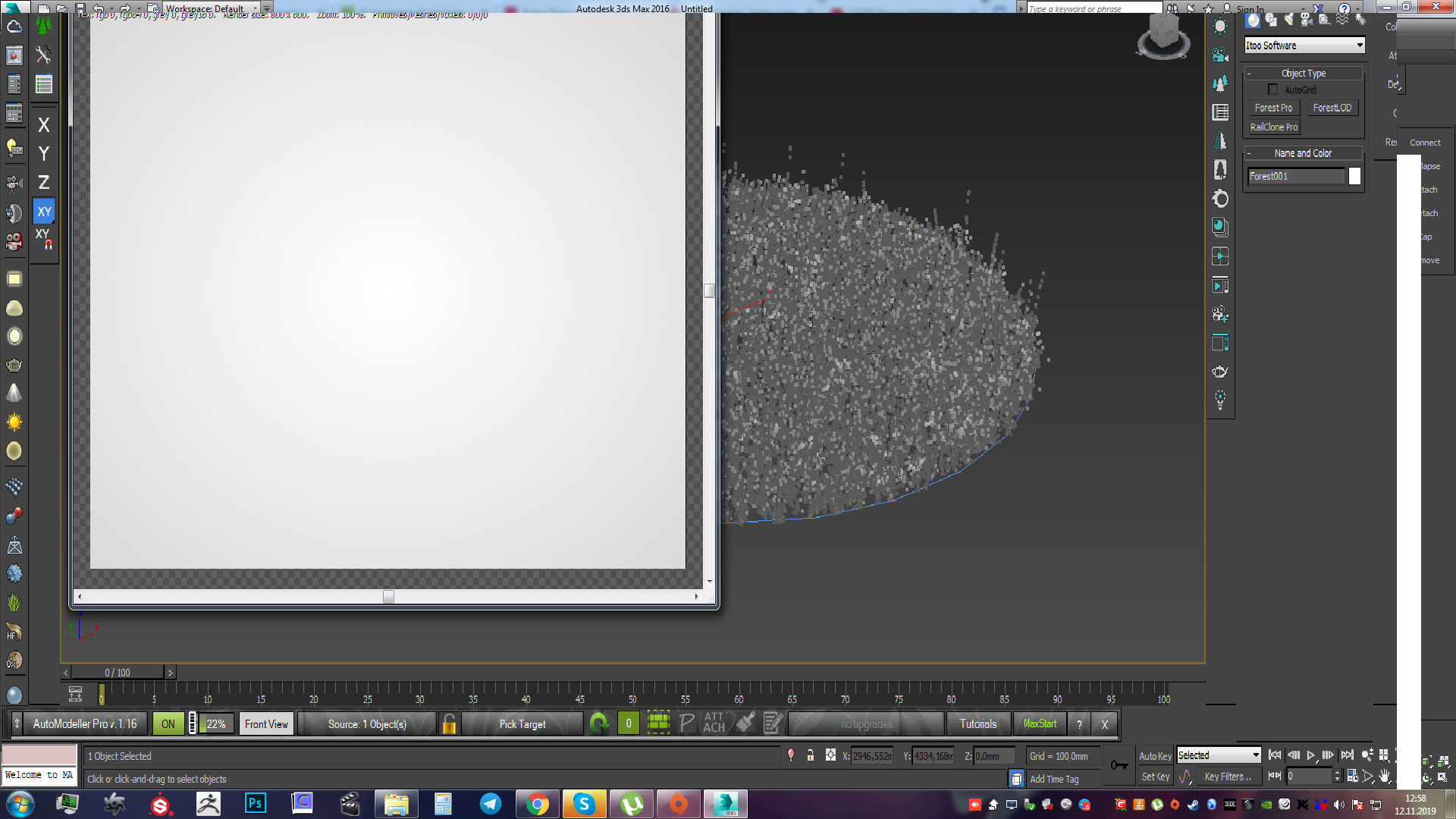Open the Selected key filter dropdown
Image resolution: width=1456 pixels, height=819 pixels.
[x=1218, y=755]
